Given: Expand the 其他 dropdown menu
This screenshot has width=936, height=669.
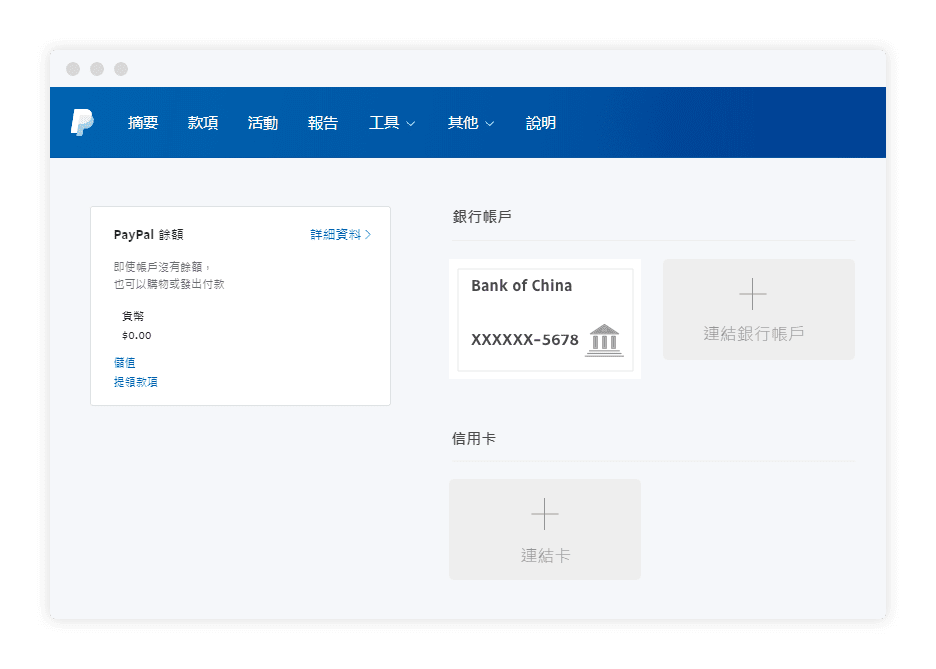Looking at the screenshot, I should (470, 123).
